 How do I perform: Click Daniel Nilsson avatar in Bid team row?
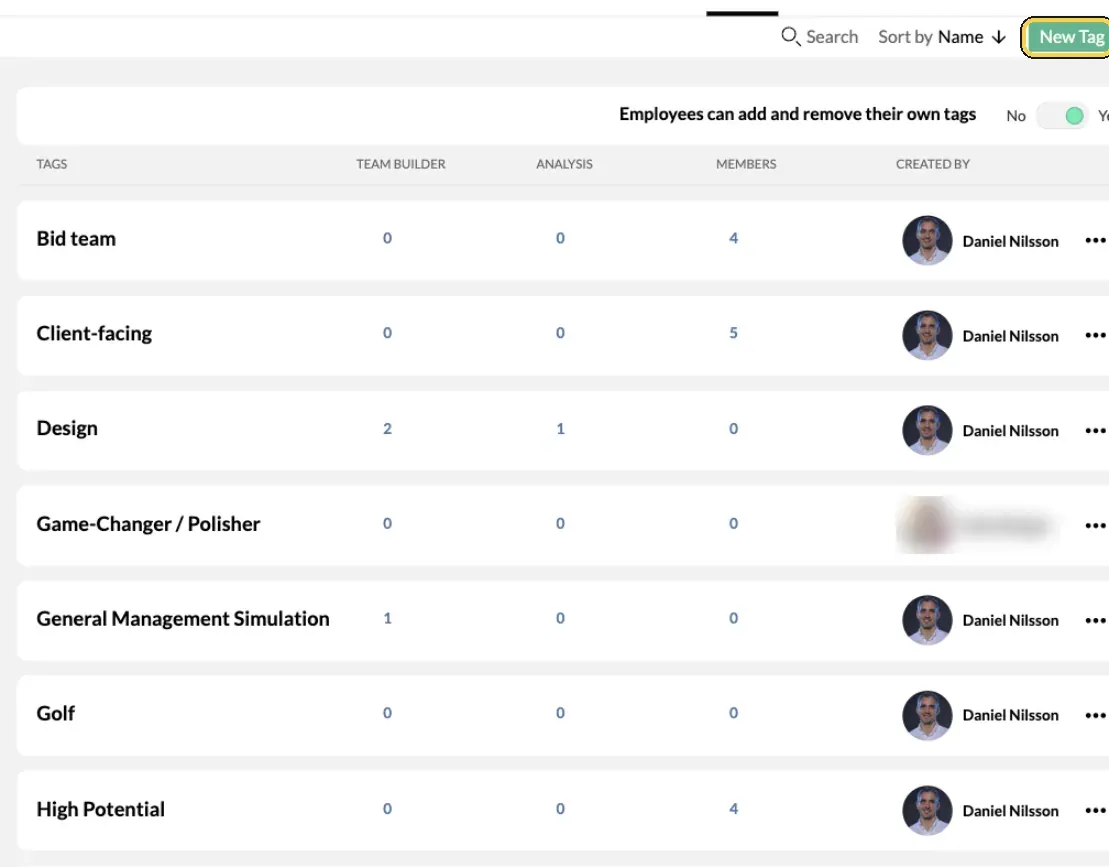[927, 240]
